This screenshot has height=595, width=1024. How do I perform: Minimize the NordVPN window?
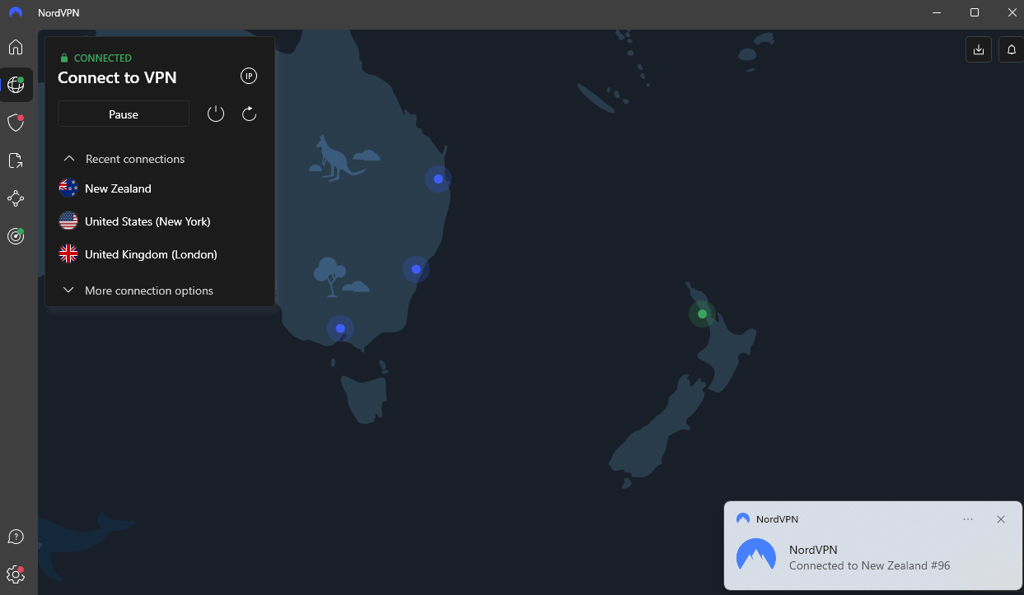(936, 12)
